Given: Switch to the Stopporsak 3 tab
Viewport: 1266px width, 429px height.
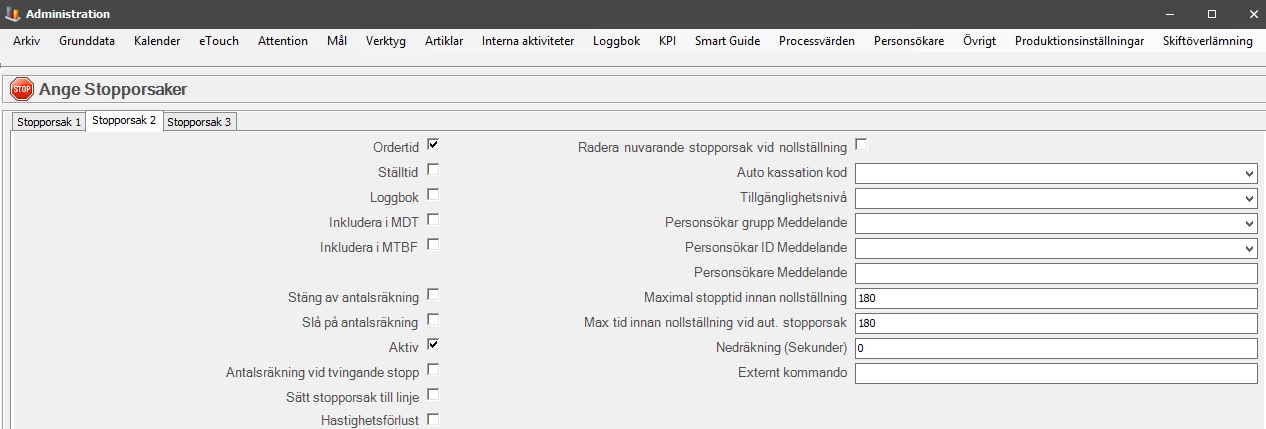Looking at the screenshot, I should [199, 122].
